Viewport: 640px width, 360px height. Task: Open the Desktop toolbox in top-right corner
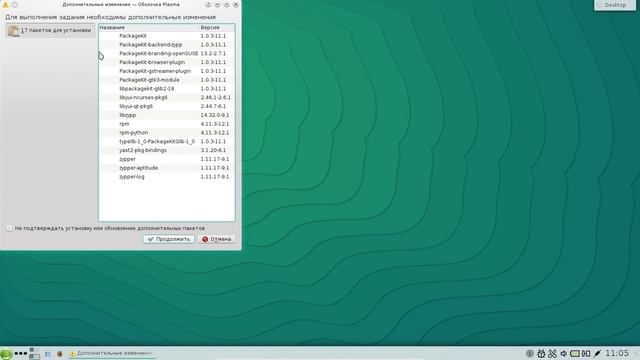(x=615, y=5)
